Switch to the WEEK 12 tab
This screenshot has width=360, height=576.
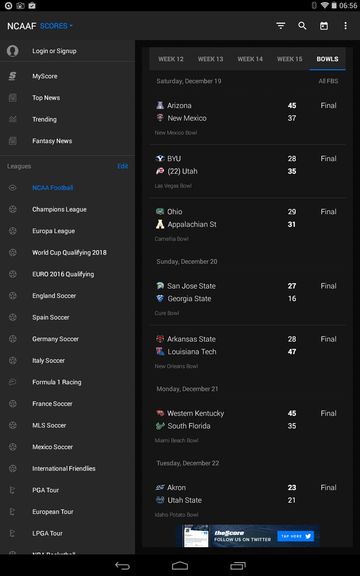tap(171, 59)
